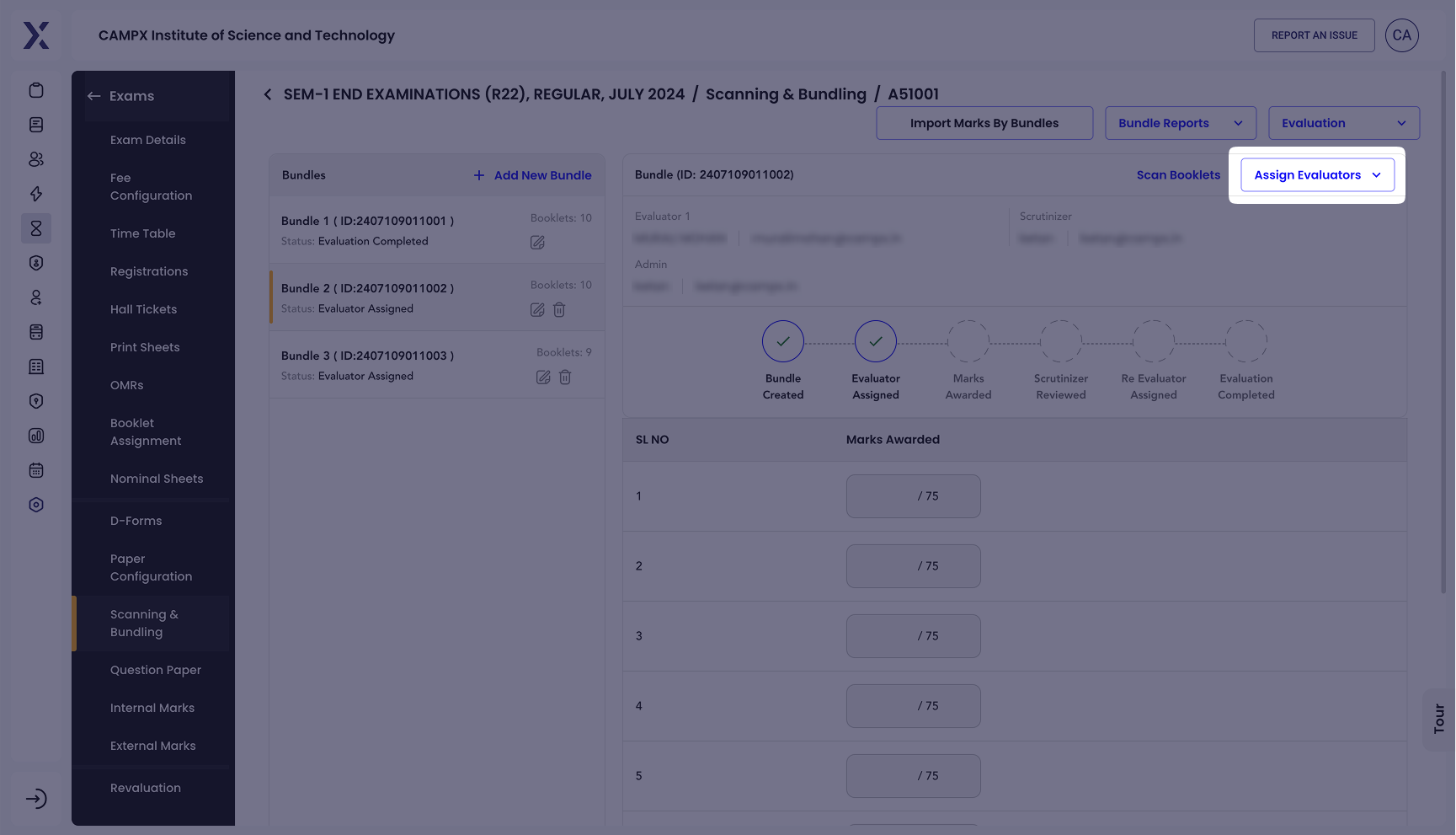Image resolution: width=1456 pixels, height=835 pixels.
Task: Delete Bundle 2 using its trash icon
Action: coord(559,310)
